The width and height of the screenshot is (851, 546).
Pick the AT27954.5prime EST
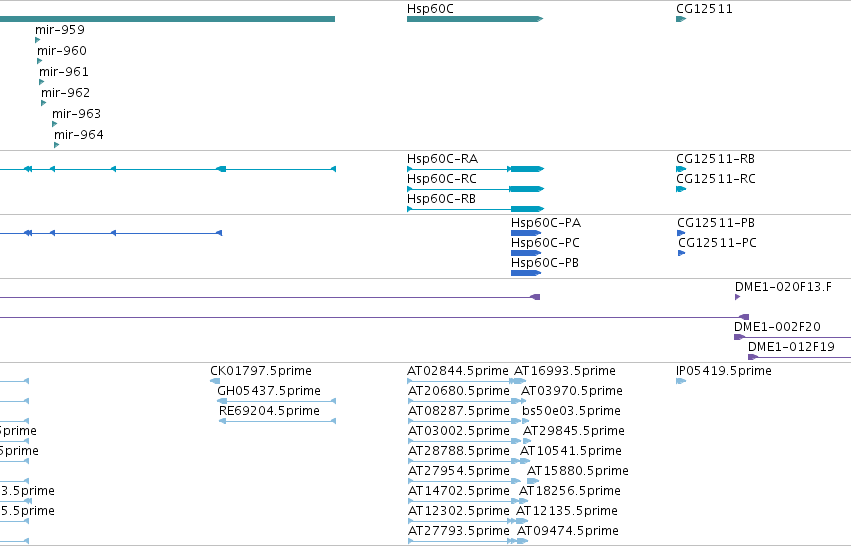pos(464,481)
